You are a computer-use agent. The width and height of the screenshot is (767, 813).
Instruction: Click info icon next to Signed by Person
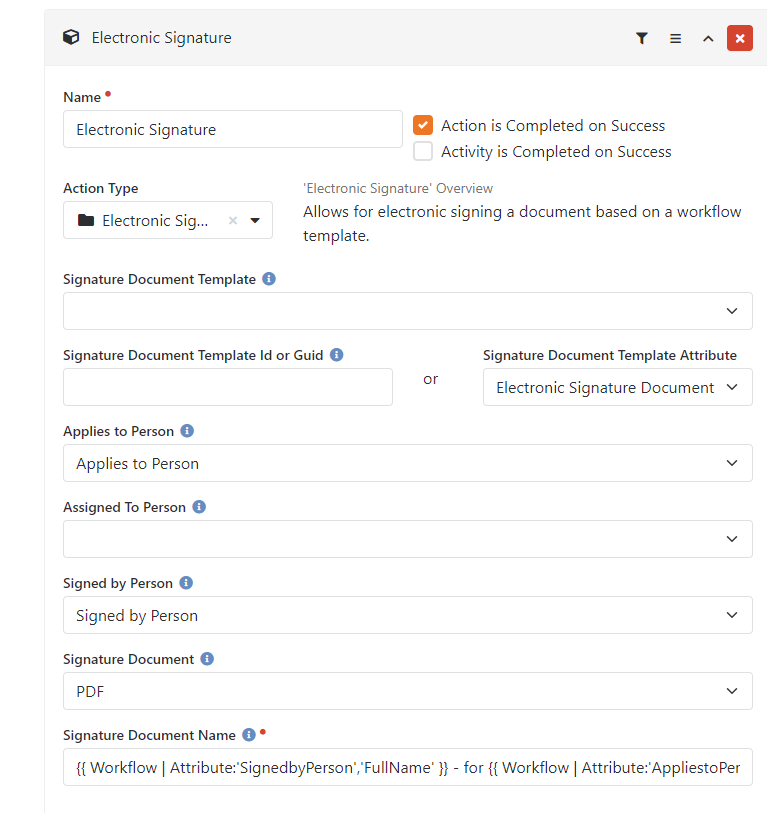(186, 583)
